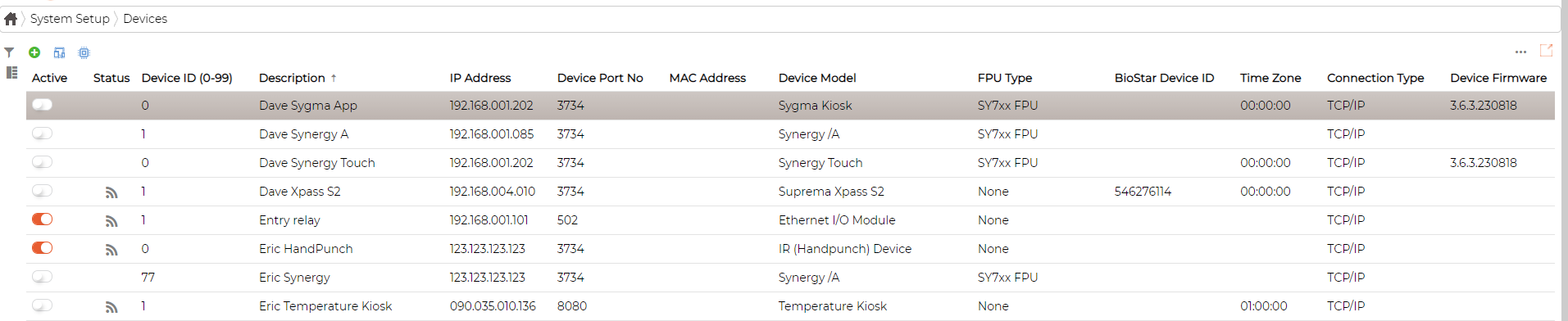Image resolution: width=1568 pixels, height=321 pixels.
Task: Click the green add device button
Action: pyautogui.click(x=34, y=52)
